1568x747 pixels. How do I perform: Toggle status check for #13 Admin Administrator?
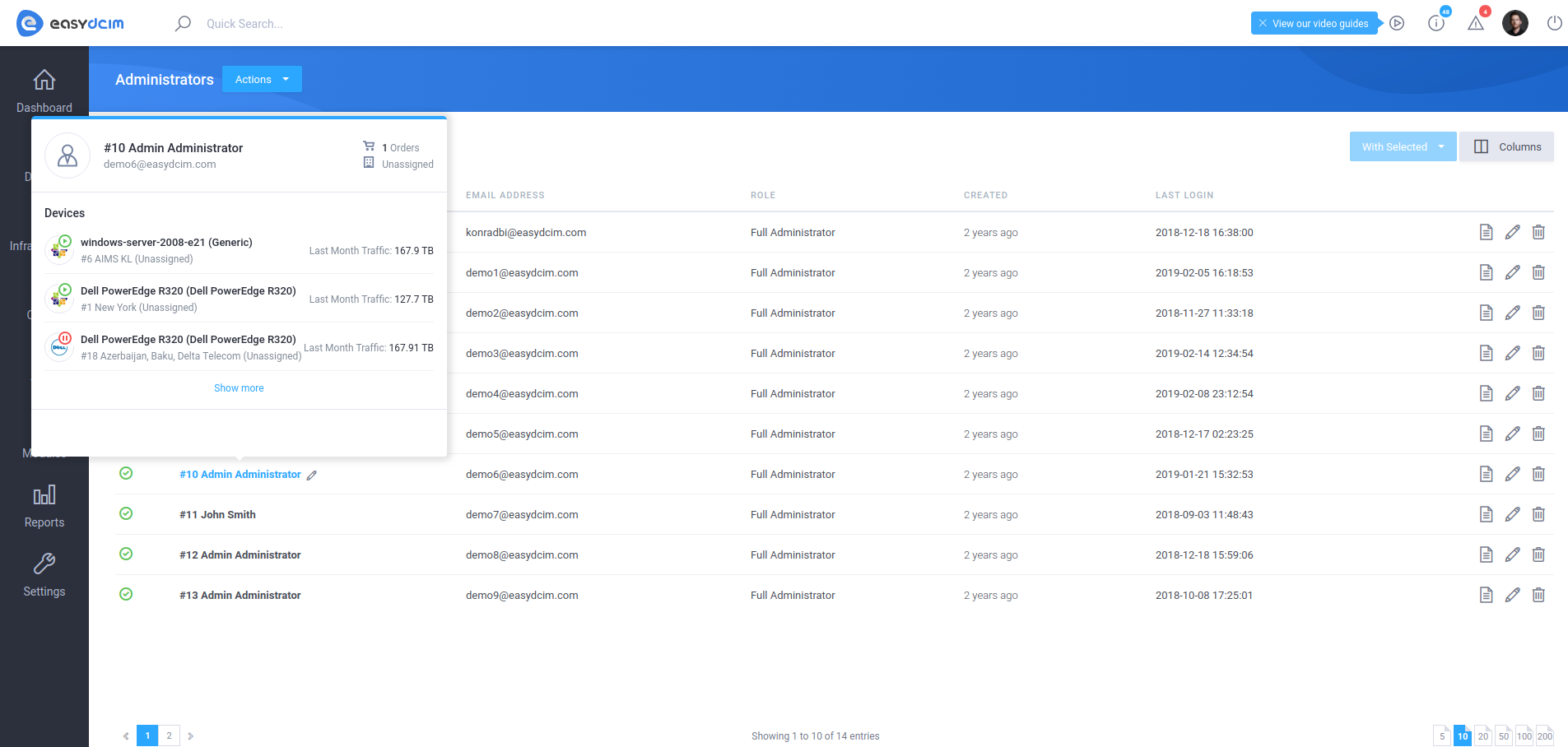point(126,594)
